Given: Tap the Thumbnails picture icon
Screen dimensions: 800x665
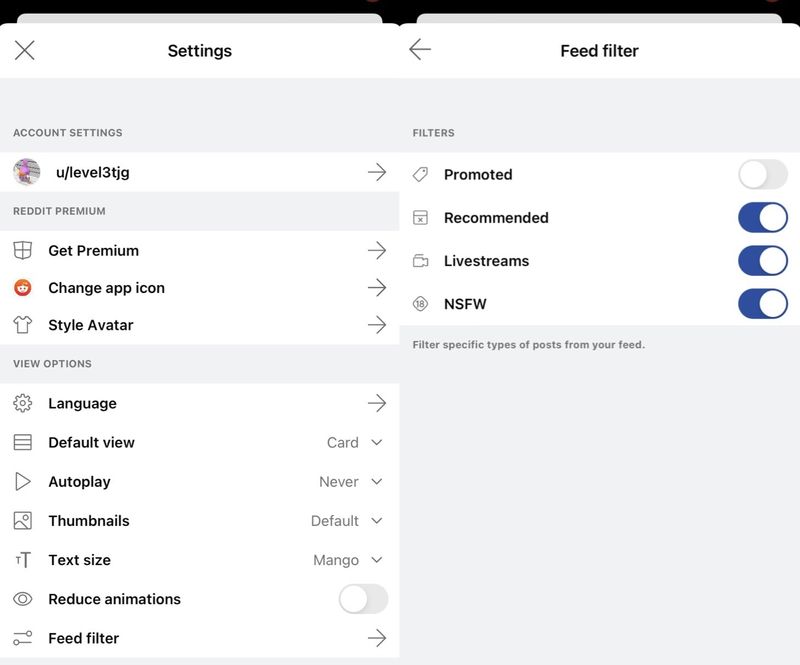Looking at the screenshot, I should coord(22,521).
